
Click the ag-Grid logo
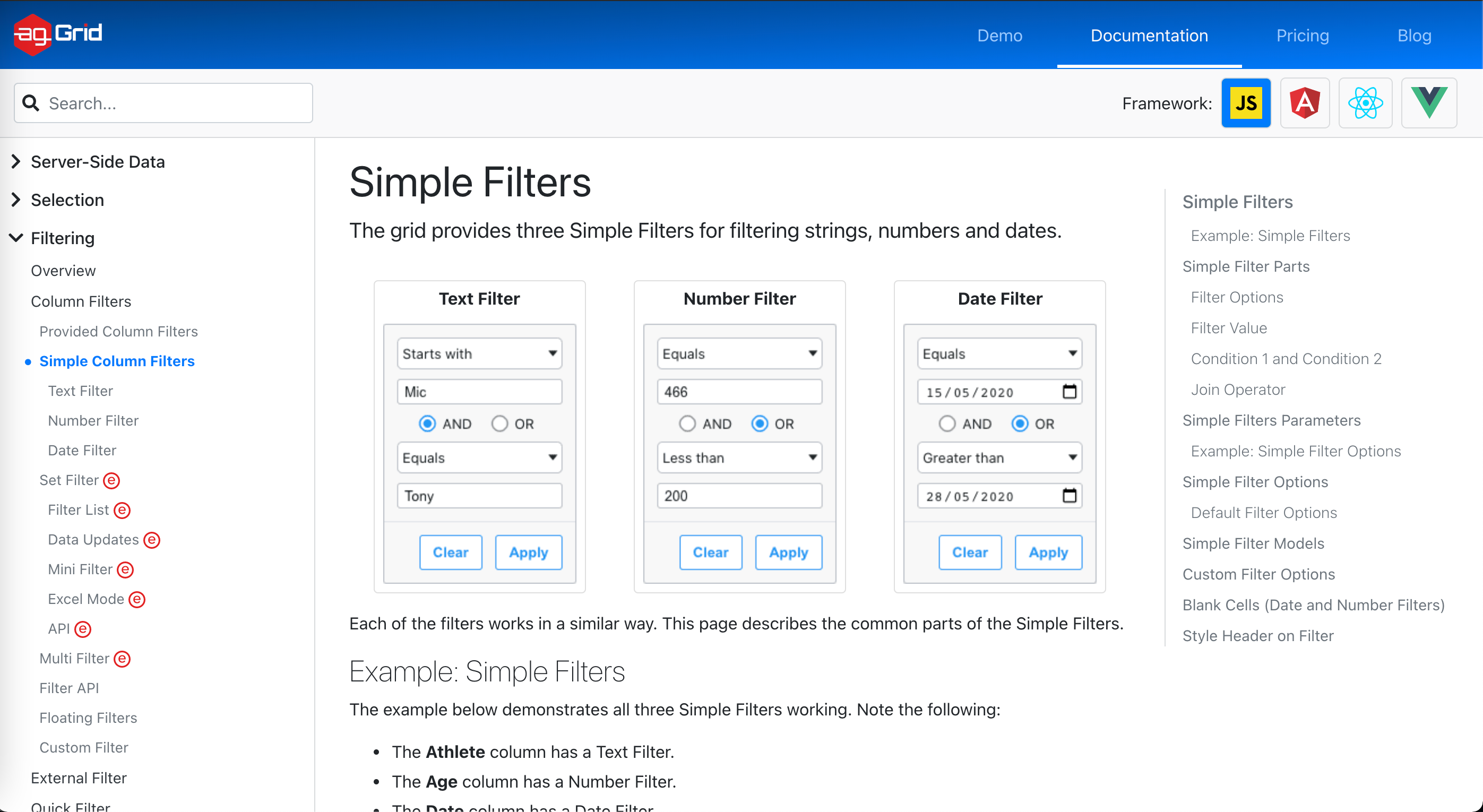tap(58, 34)
